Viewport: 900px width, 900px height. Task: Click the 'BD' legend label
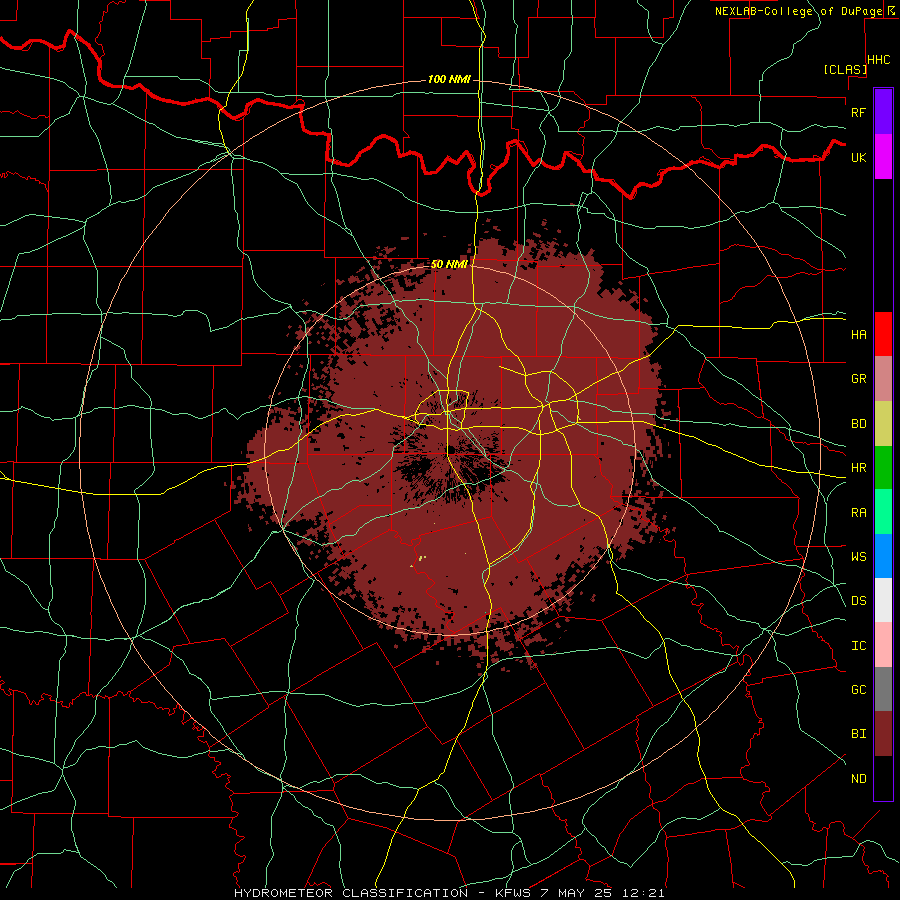858,424
